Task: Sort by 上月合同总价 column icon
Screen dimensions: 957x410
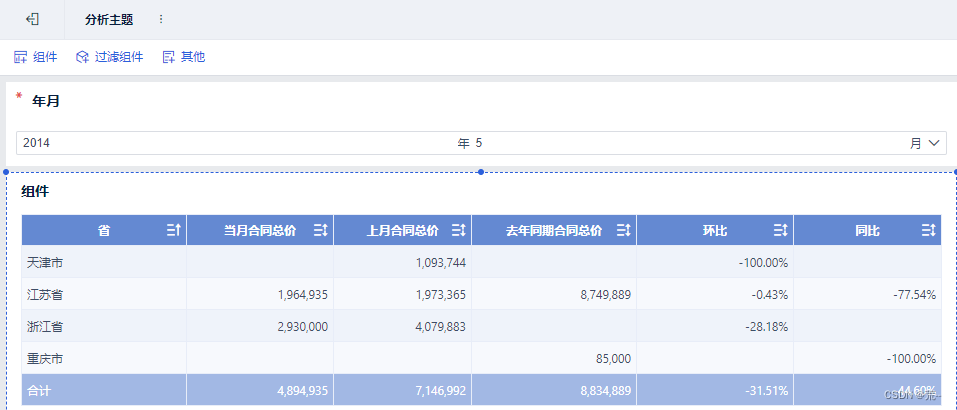Action: pos(459,230)
